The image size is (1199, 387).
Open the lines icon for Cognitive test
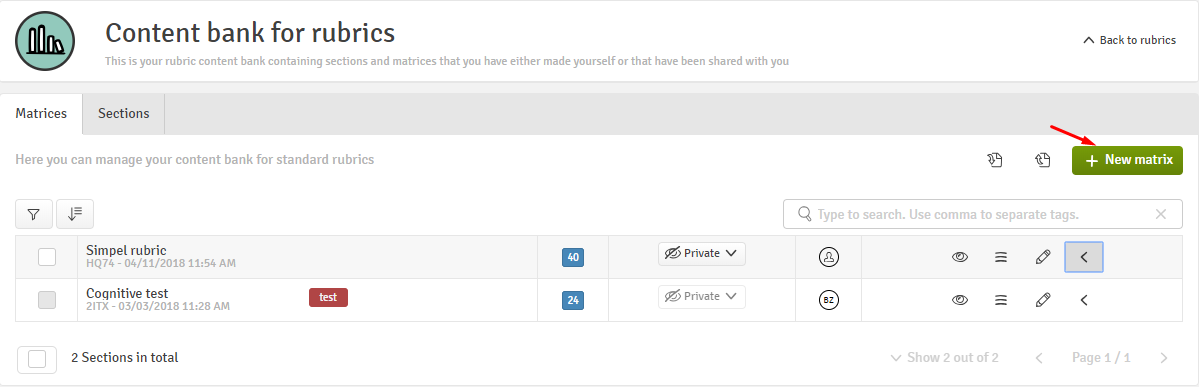1000,301
